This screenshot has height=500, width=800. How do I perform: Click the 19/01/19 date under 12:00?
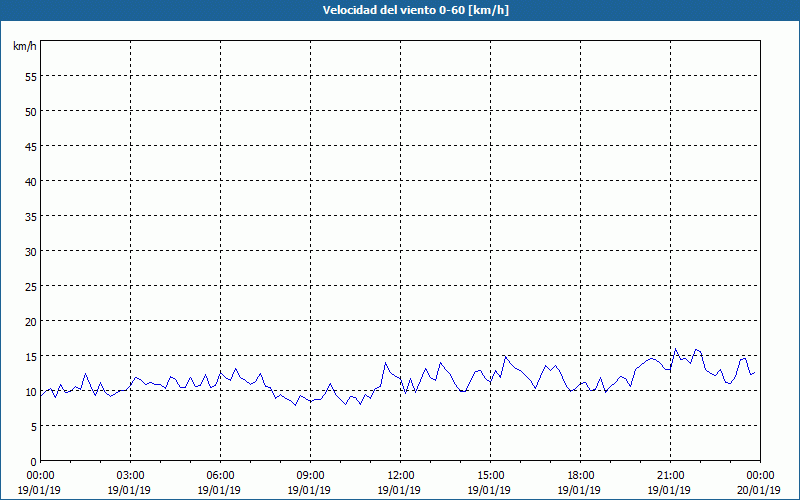coord(399,490)
